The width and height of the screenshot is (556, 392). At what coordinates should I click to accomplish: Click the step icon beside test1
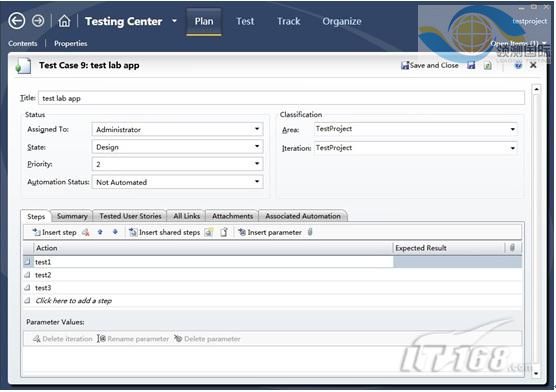click(27, 262)
